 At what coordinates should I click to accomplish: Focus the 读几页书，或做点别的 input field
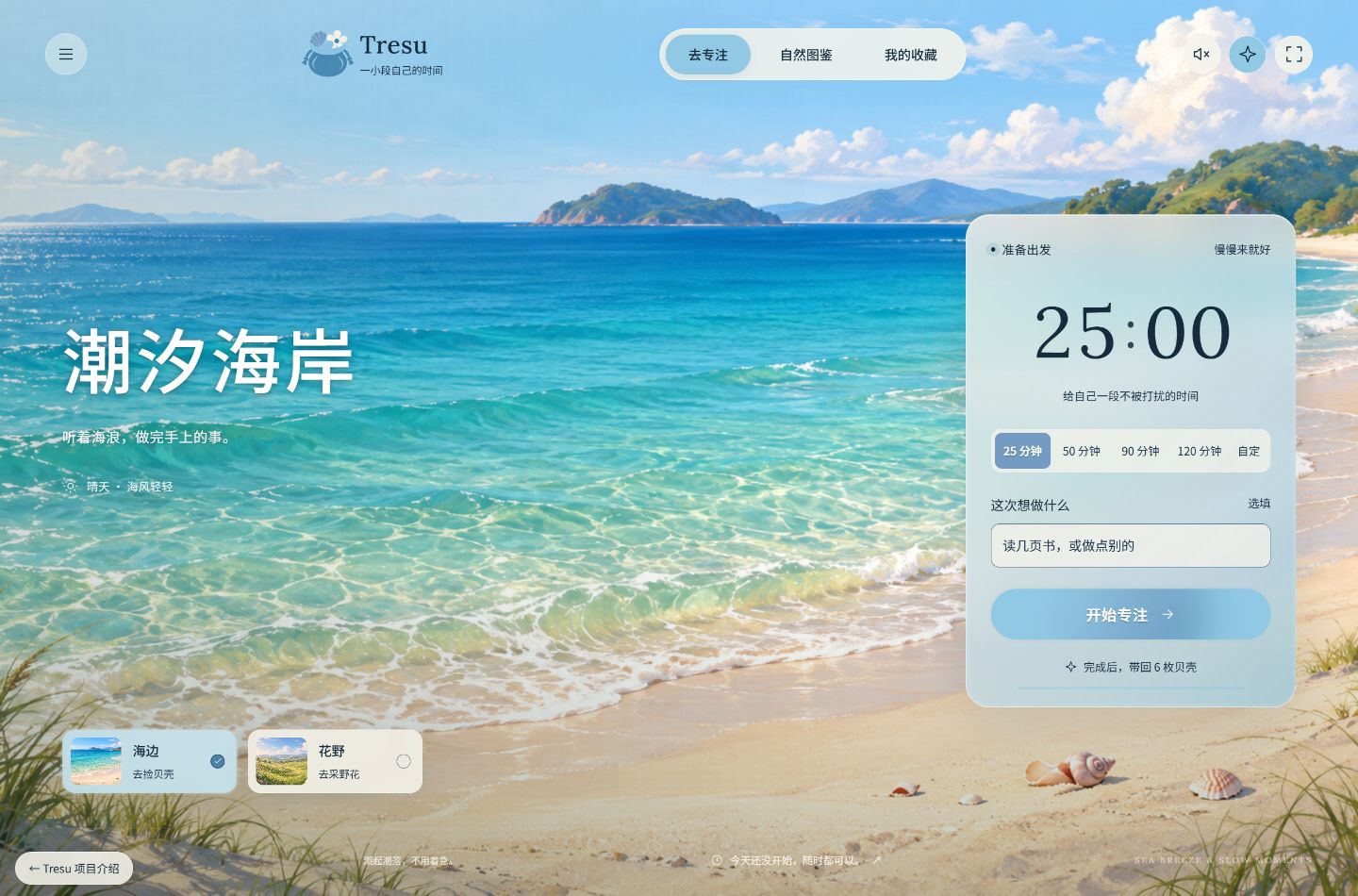(x=1131, y=545)
